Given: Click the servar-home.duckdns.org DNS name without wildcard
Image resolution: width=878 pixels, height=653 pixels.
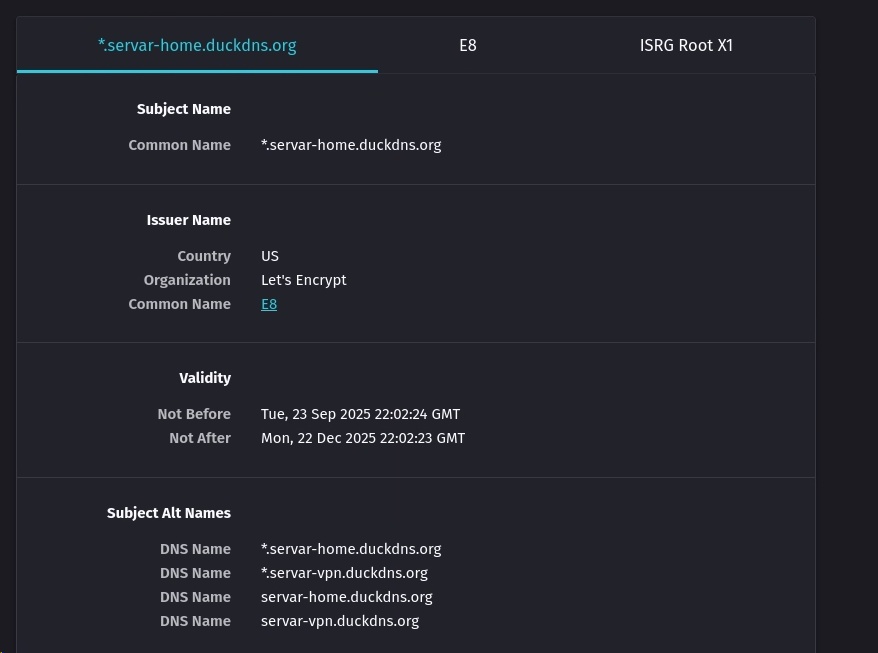Looking at the screenshot, I should click(x=347, y=597).
